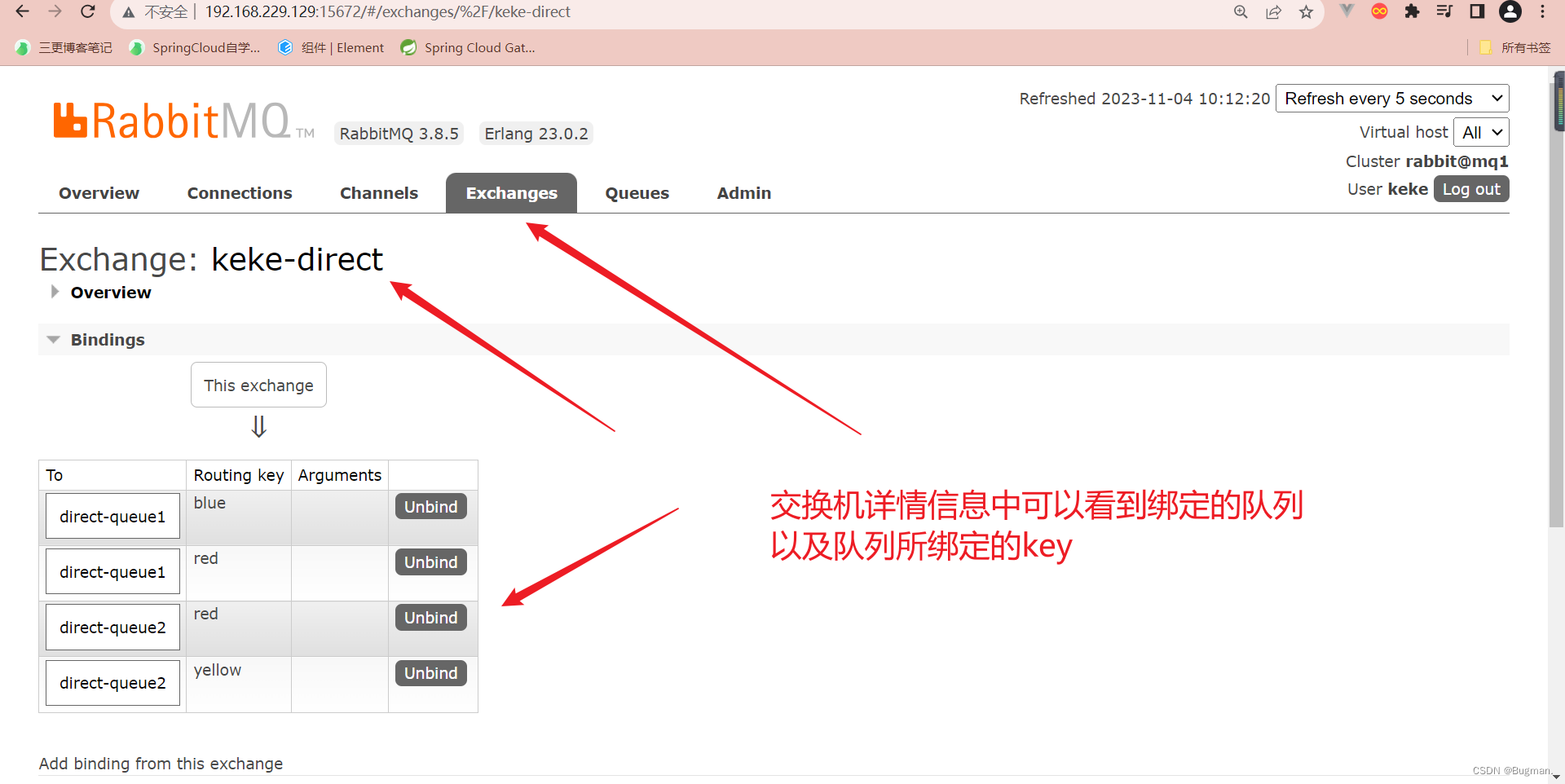Open the 三更博客笔记 bookmark

tap(64, 48)
